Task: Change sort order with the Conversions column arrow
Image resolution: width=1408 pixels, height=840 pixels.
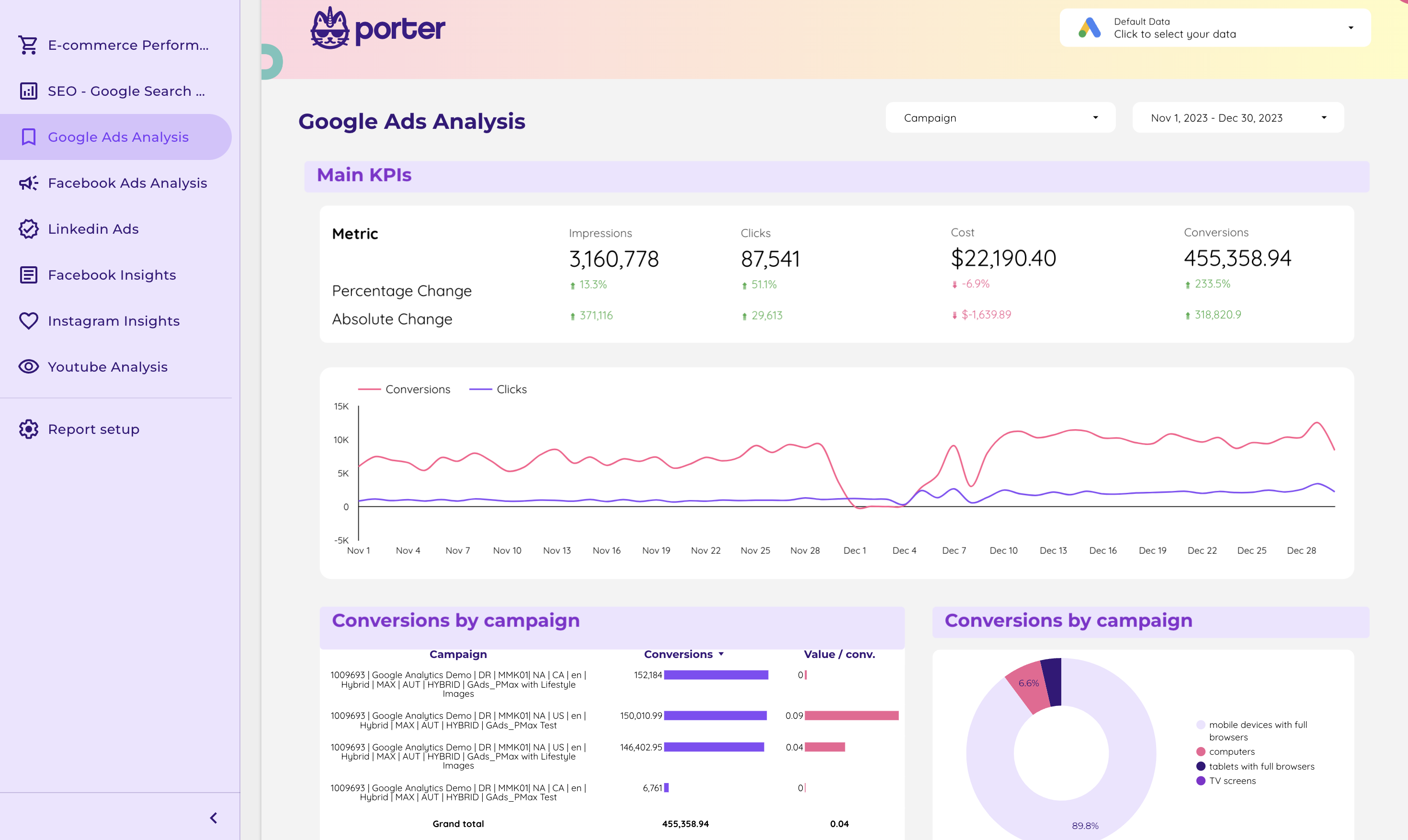Action: (x=722, y=654)
